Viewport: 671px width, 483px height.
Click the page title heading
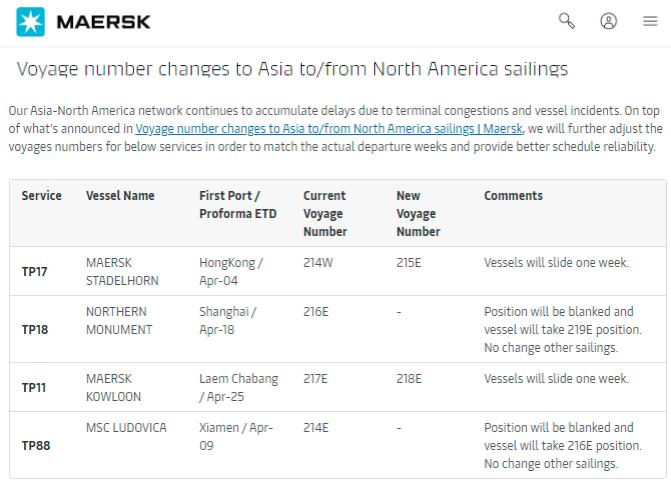click(x=292, y=69)
